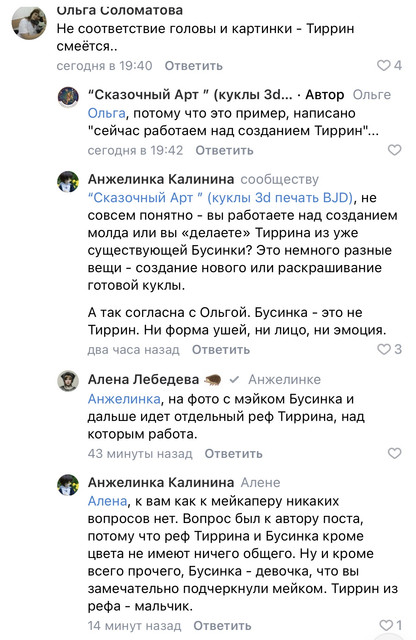Screen dimensions: 416x640
Task: Open Алена Лебедева's profile avatar
Action: 68,381
